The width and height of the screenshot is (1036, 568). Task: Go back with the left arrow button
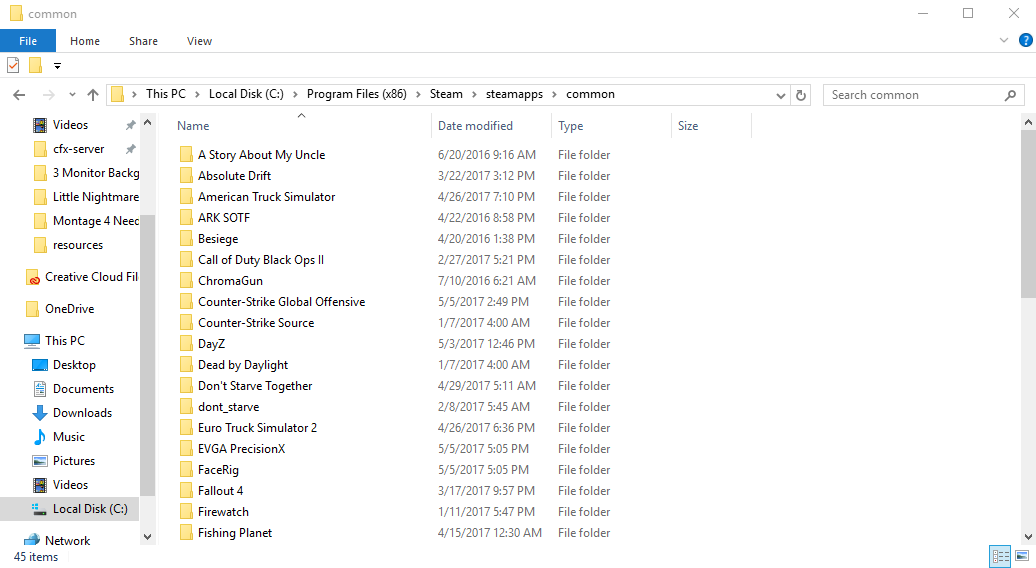[x=19, y=95]
